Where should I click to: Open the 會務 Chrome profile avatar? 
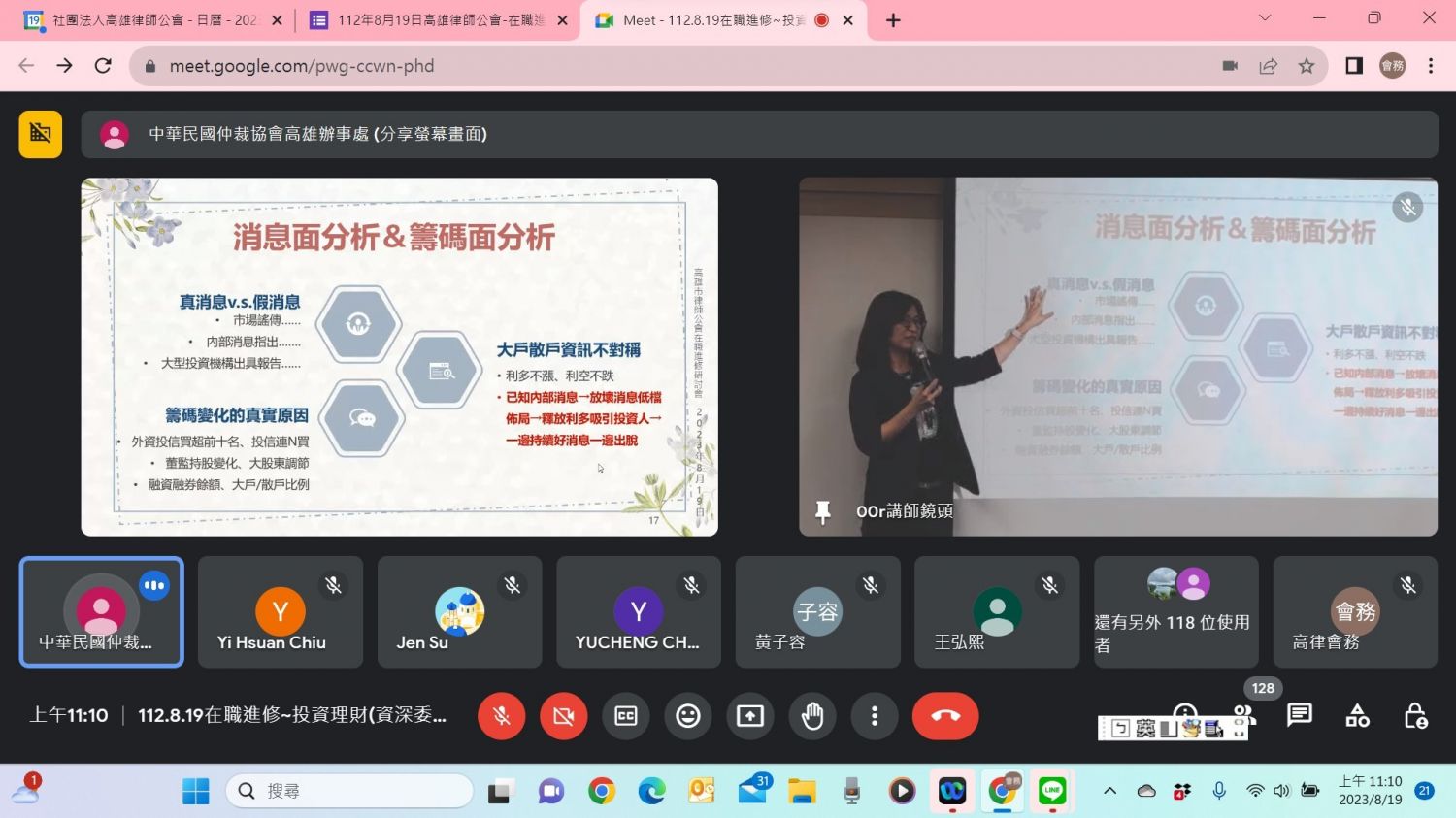coord(1393,66)
